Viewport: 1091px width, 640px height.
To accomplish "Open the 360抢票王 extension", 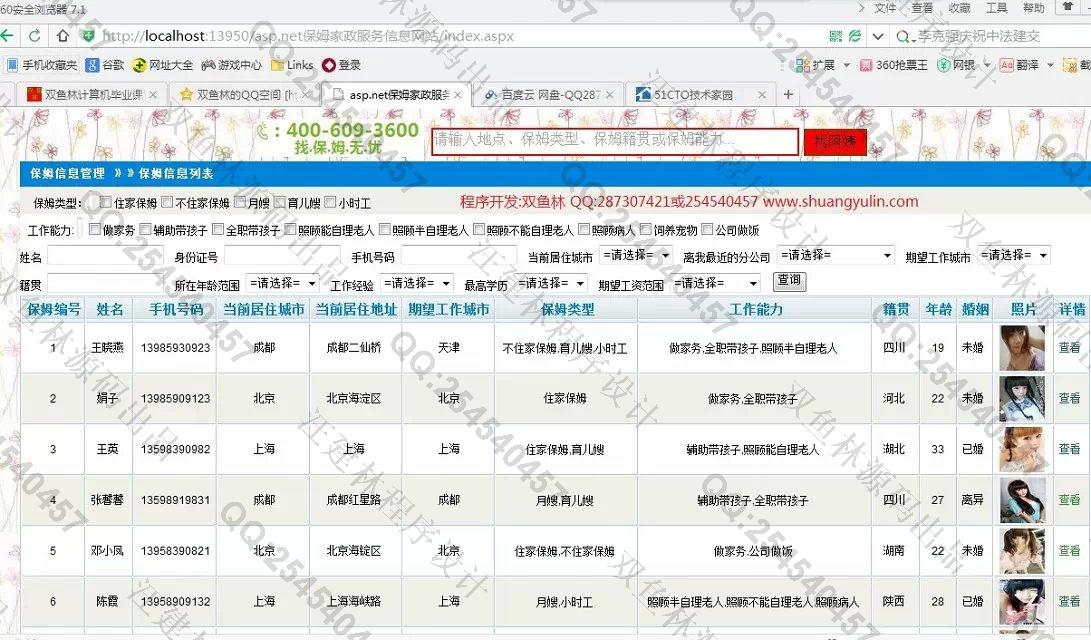I will (893, 65).
